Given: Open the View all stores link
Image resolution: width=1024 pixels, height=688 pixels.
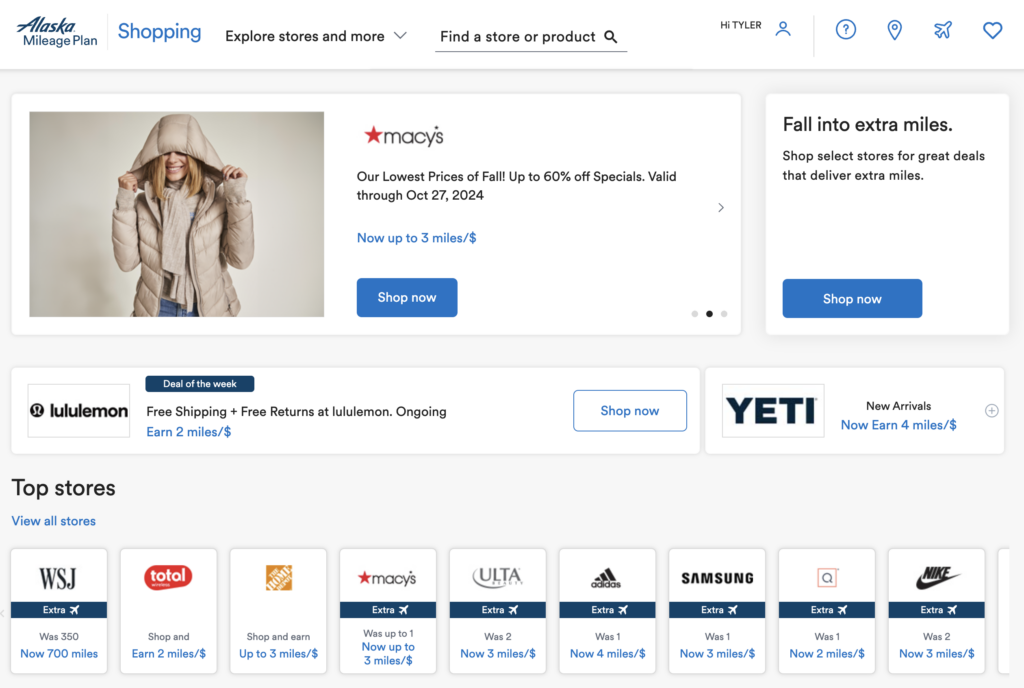Looking at the screenshot, I should click(54, 521).
